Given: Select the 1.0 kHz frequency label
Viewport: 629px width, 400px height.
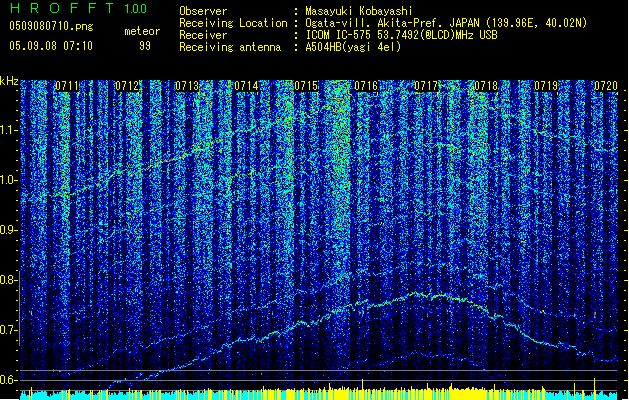Looking at the screenshot, I should click(x=9, y=180).
